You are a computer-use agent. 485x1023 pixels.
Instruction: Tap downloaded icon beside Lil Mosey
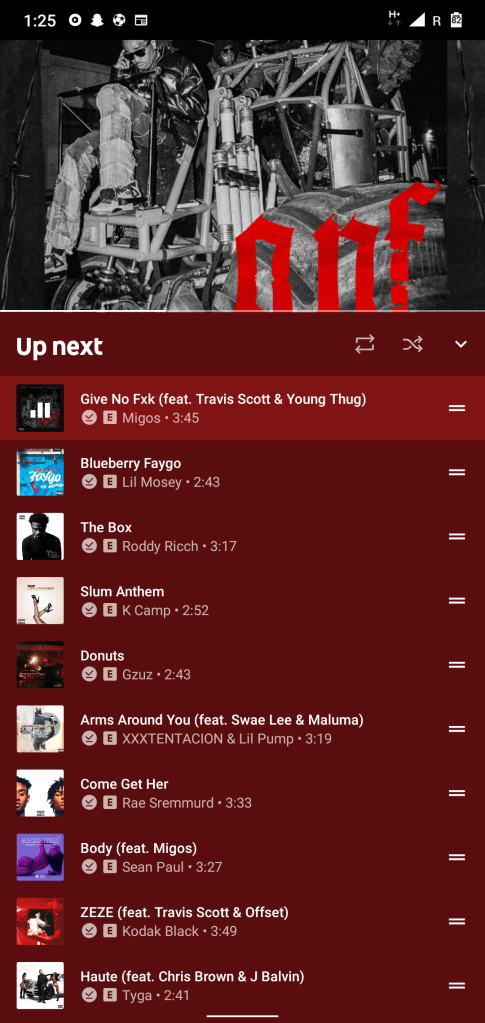coord(89,482)
